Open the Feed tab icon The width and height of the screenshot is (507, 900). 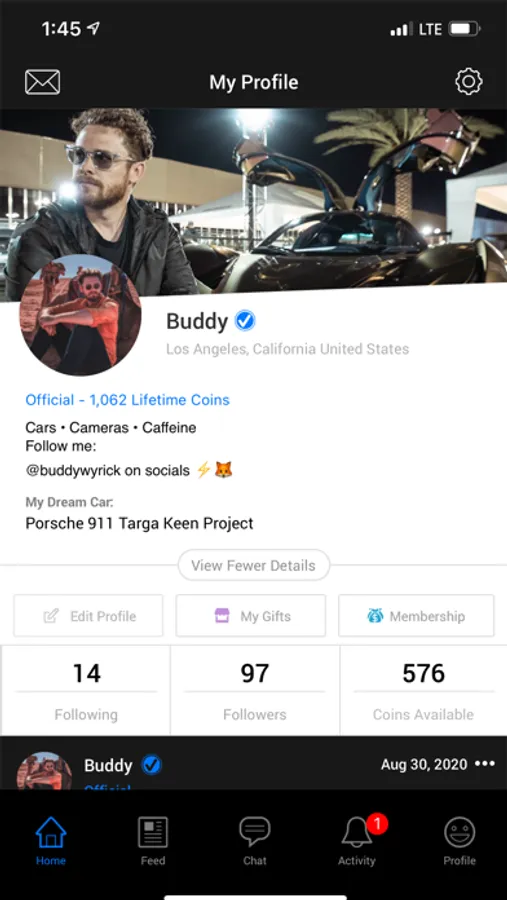(153, 840)
